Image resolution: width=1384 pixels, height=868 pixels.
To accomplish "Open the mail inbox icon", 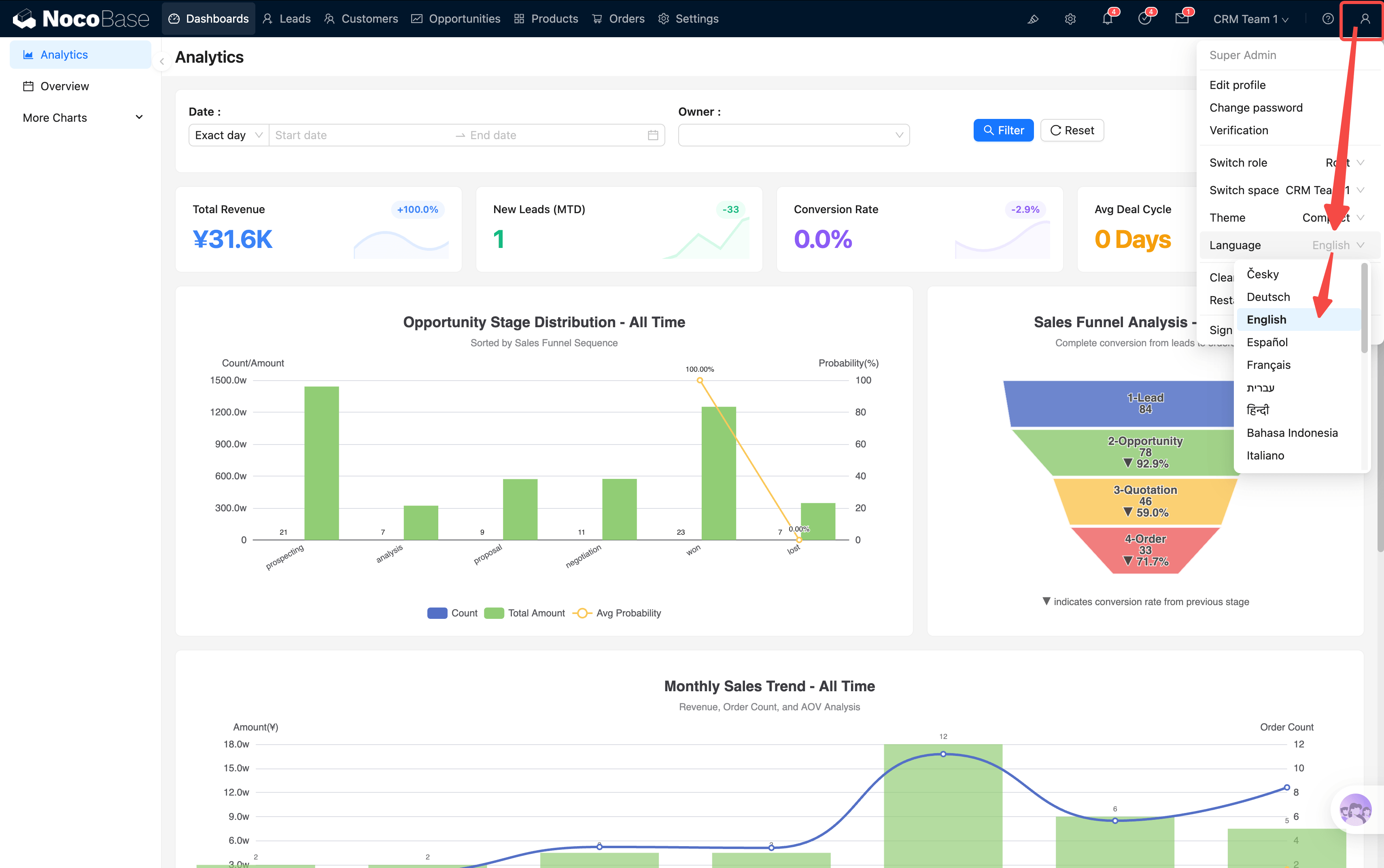I will (x=1181, y=19).
